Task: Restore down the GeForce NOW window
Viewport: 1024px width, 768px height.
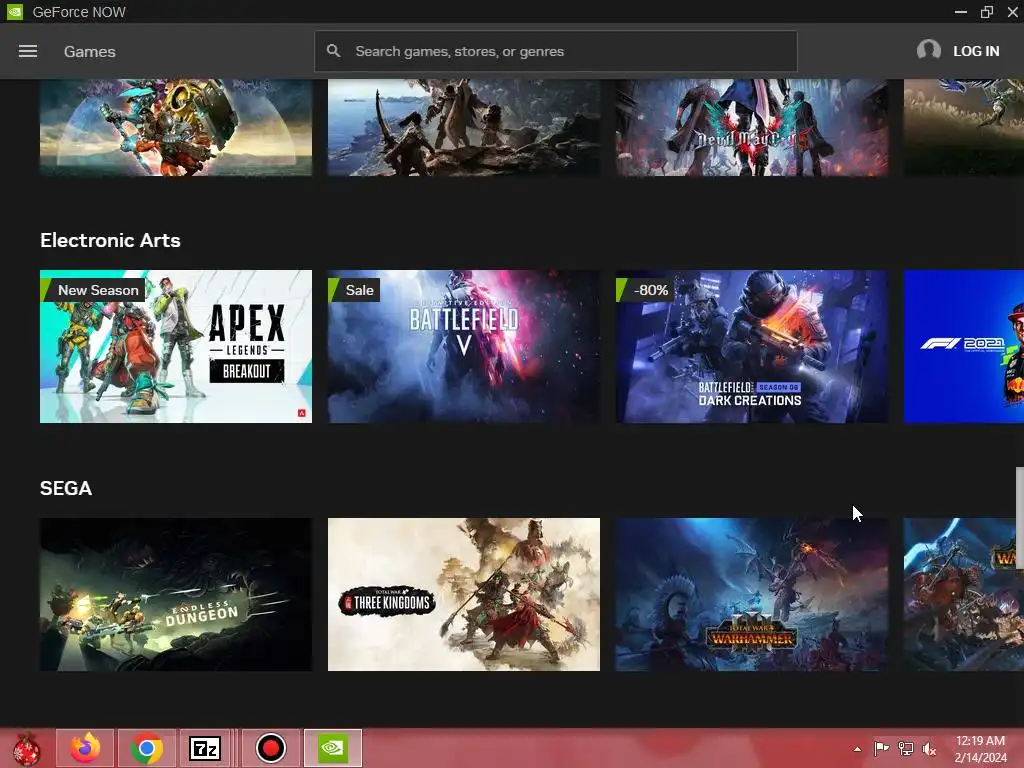Action: click(x=987, y=12)
